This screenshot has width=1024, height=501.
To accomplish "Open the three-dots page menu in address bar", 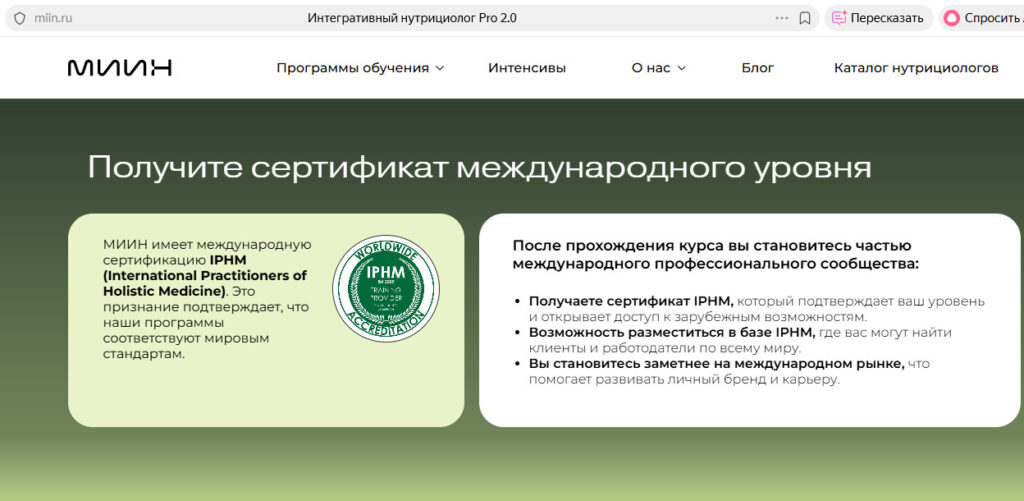I will [x=782, y=18].
